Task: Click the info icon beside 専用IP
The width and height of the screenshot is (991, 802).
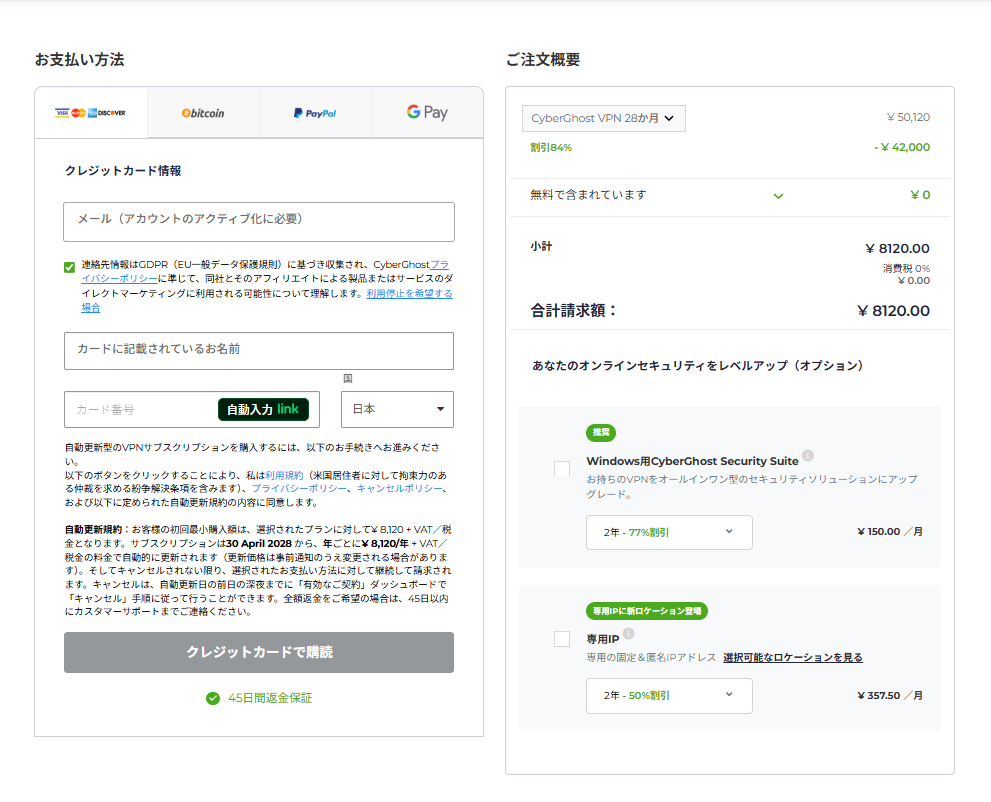Action: pos(629,633)
